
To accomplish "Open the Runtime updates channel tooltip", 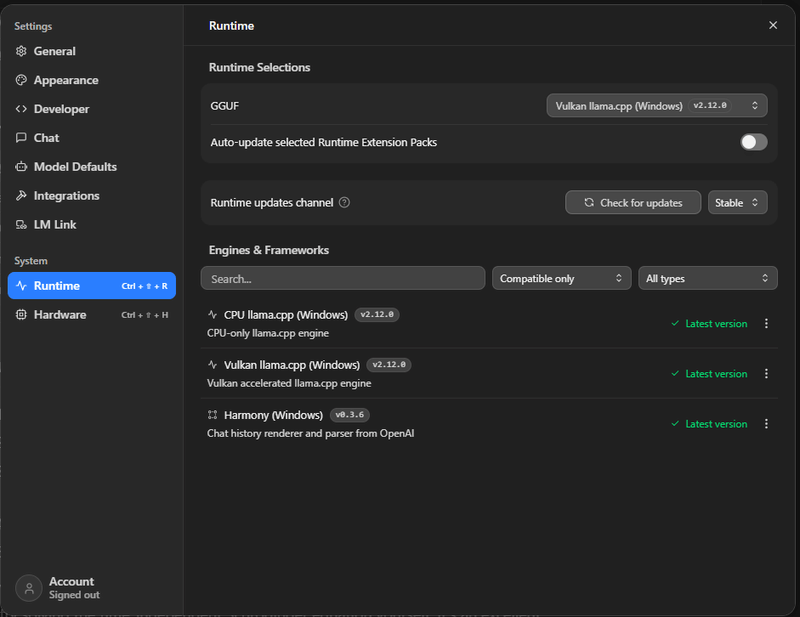I will pyautogui.click(x=344, y=202).
